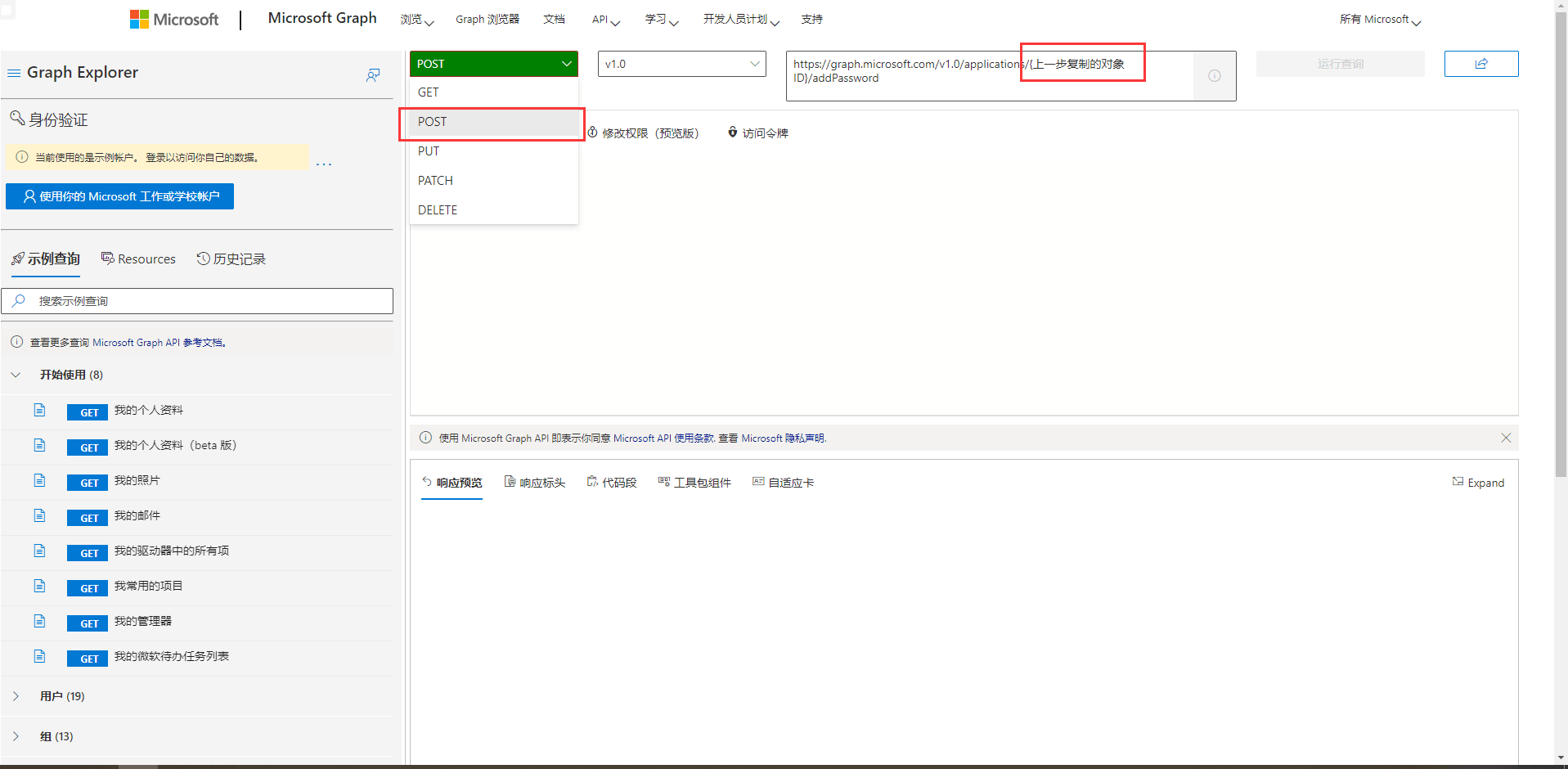The width and height of the screenshot is (1568, 769).
Task: Open the 修改权限（预览版）tab
Action: coord(643,133)
